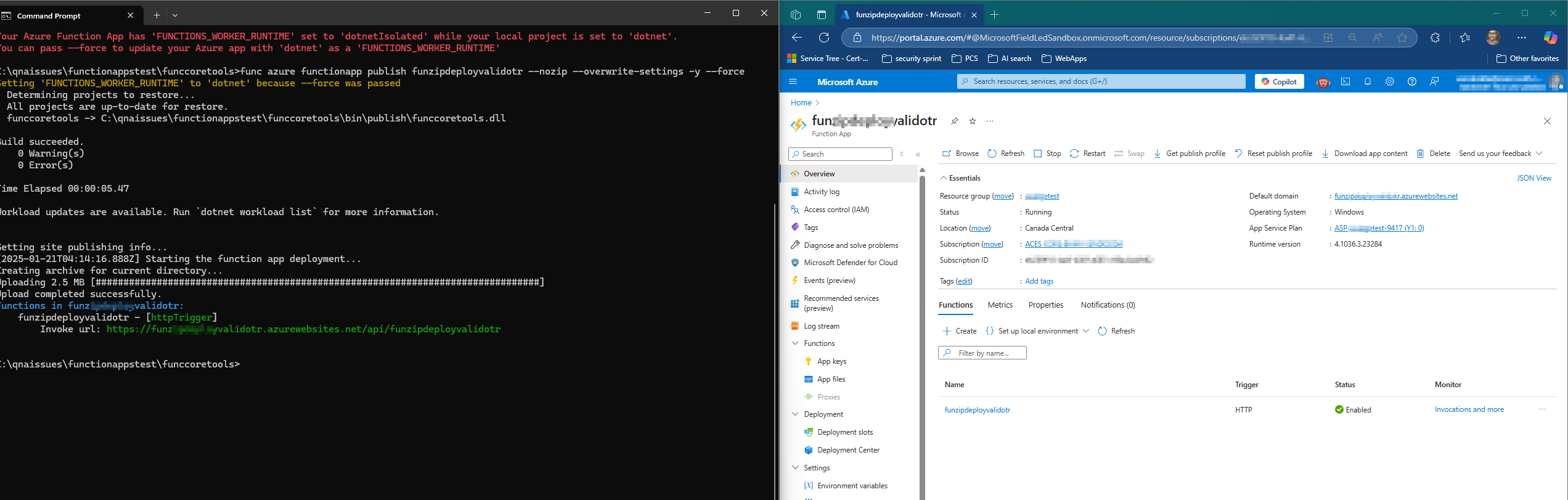Image resolution: width=1568 pixels, height=500 pixels.
Task: Restart the function app
Action: pos(1087,154)
